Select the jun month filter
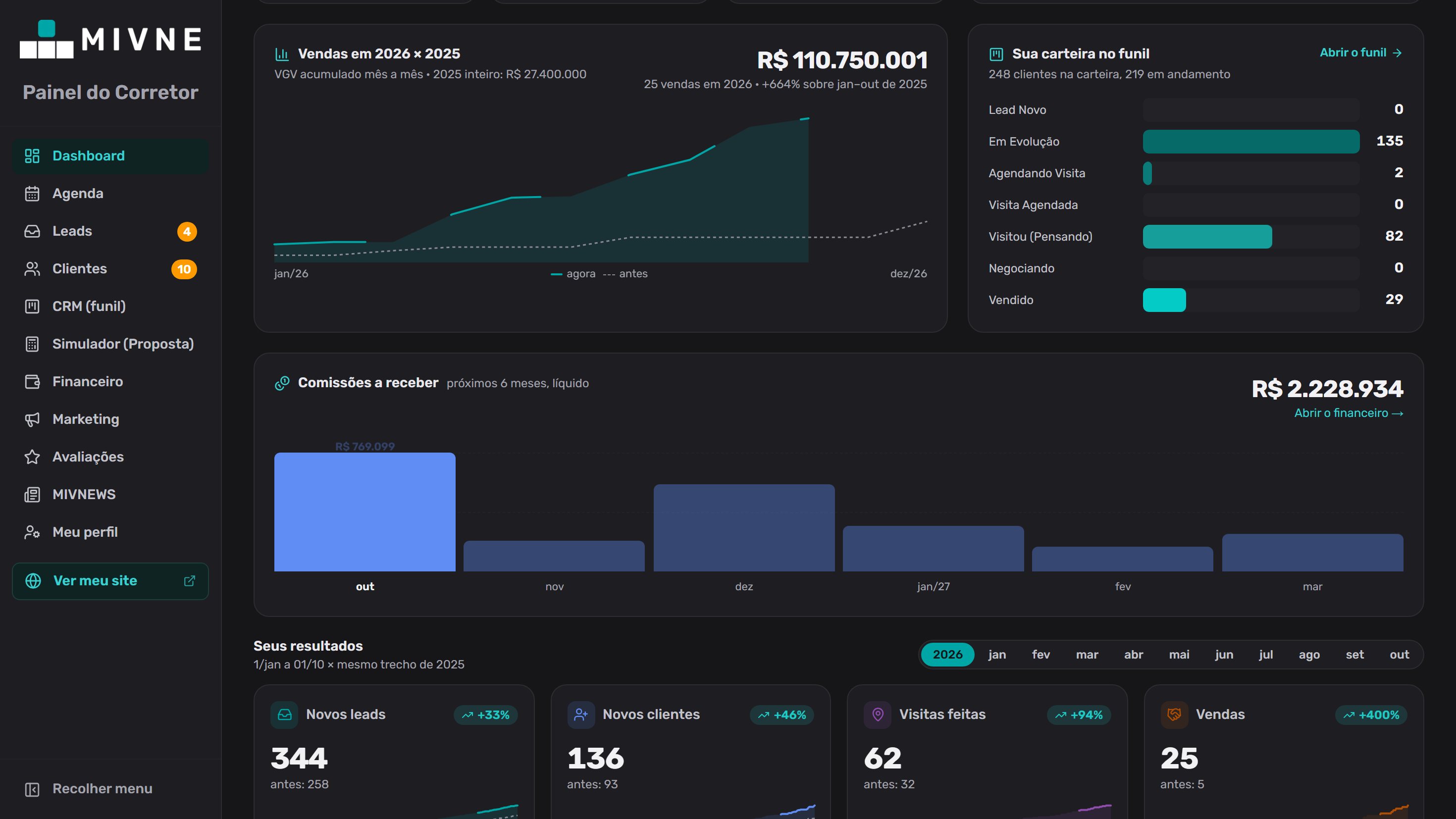Screen dimensions: 1456x819 pyautogui.click(x=1224, y=655)
